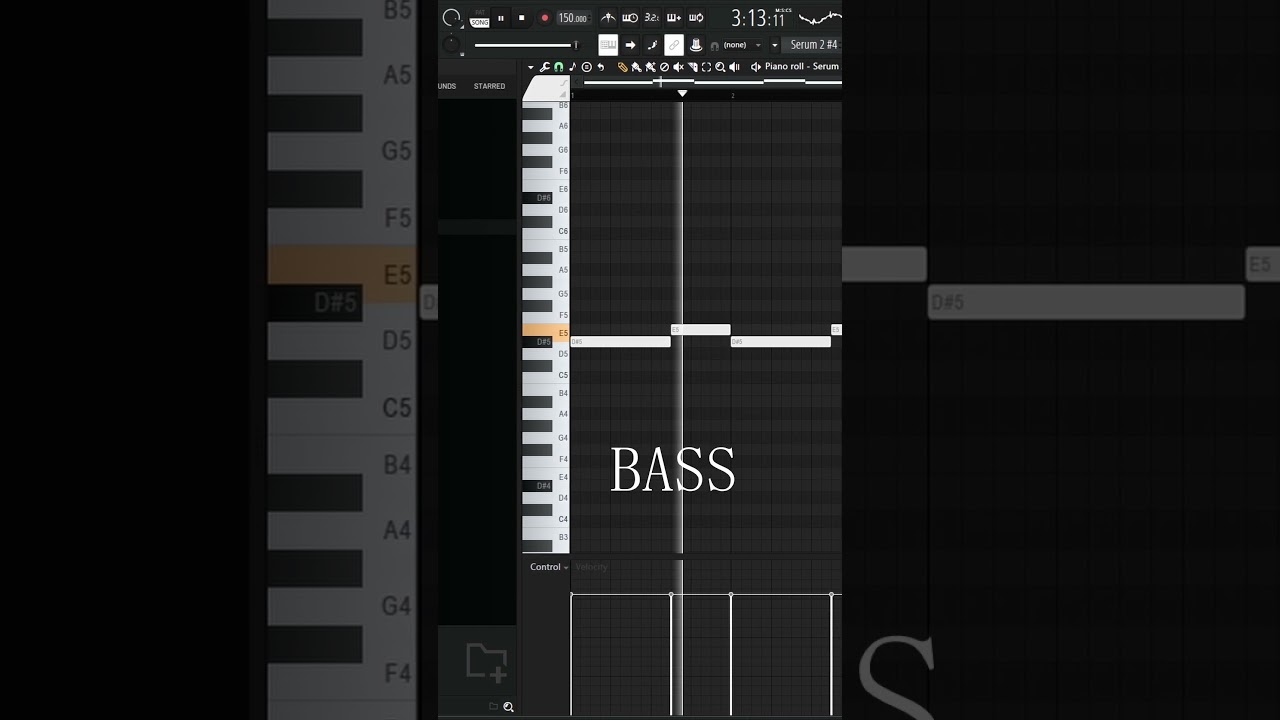This screenshot has height=720, width=1280.
Task: Select the Mute tool speaker icon
Action: point(678,67)
